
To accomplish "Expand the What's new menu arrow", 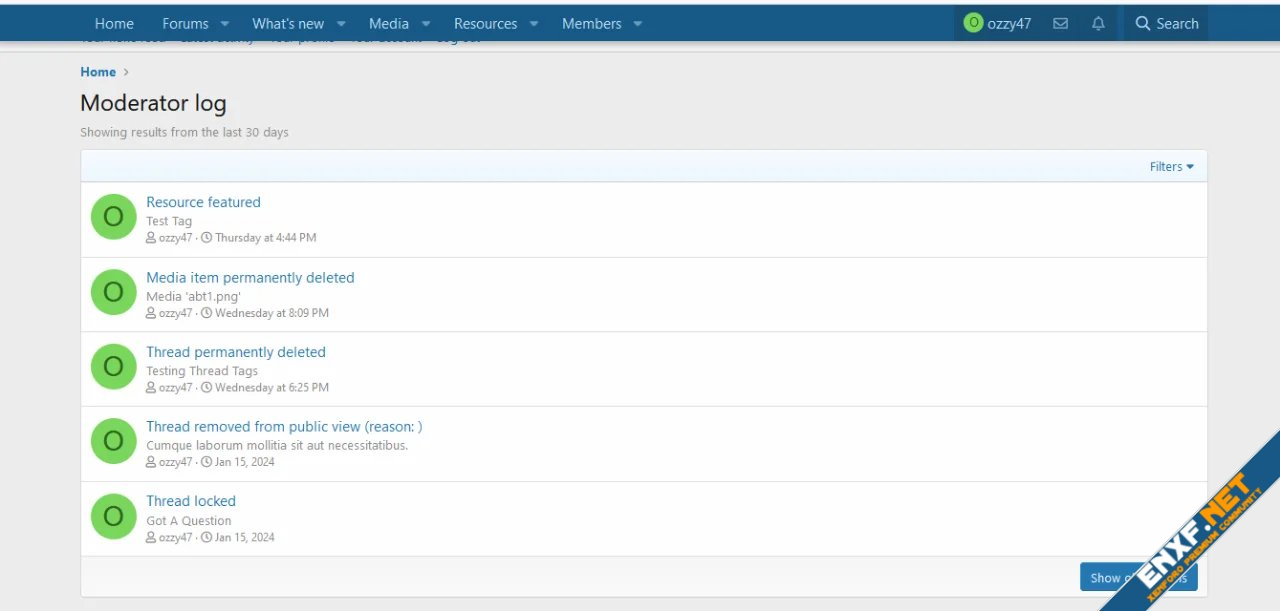I will pos(341,23).
